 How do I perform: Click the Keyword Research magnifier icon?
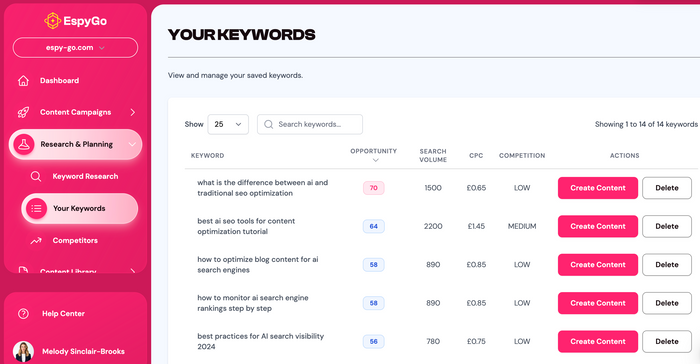[36, 176]
